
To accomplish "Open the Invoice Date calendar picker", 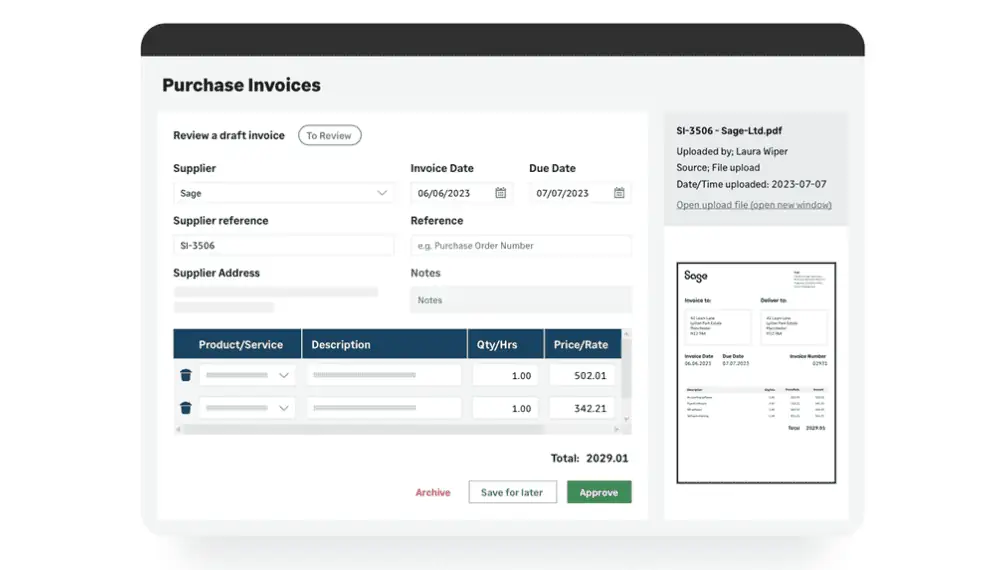I will pyautogui.click(x=501, y=193).
